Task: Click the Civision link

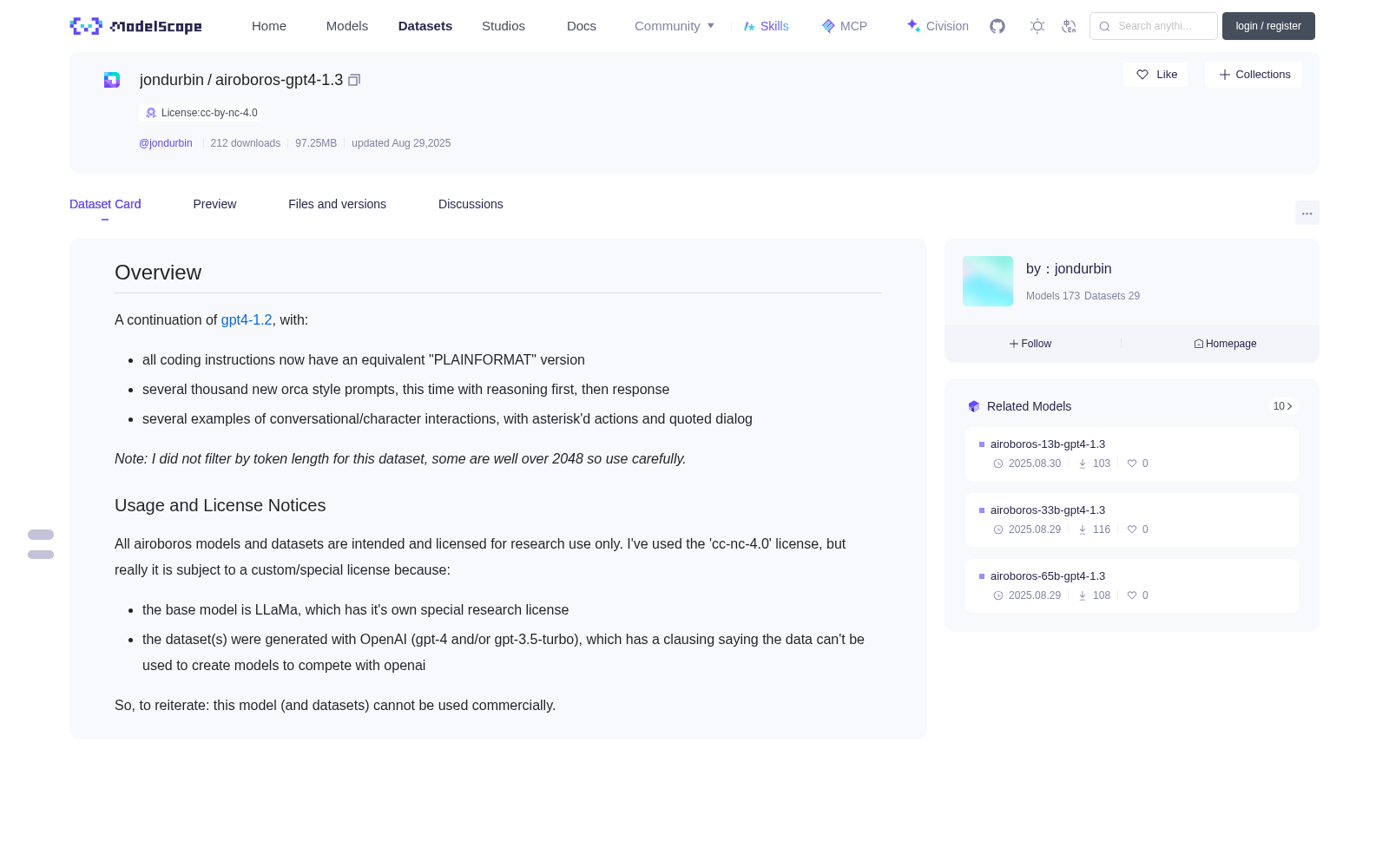Action: coord(947,26)
